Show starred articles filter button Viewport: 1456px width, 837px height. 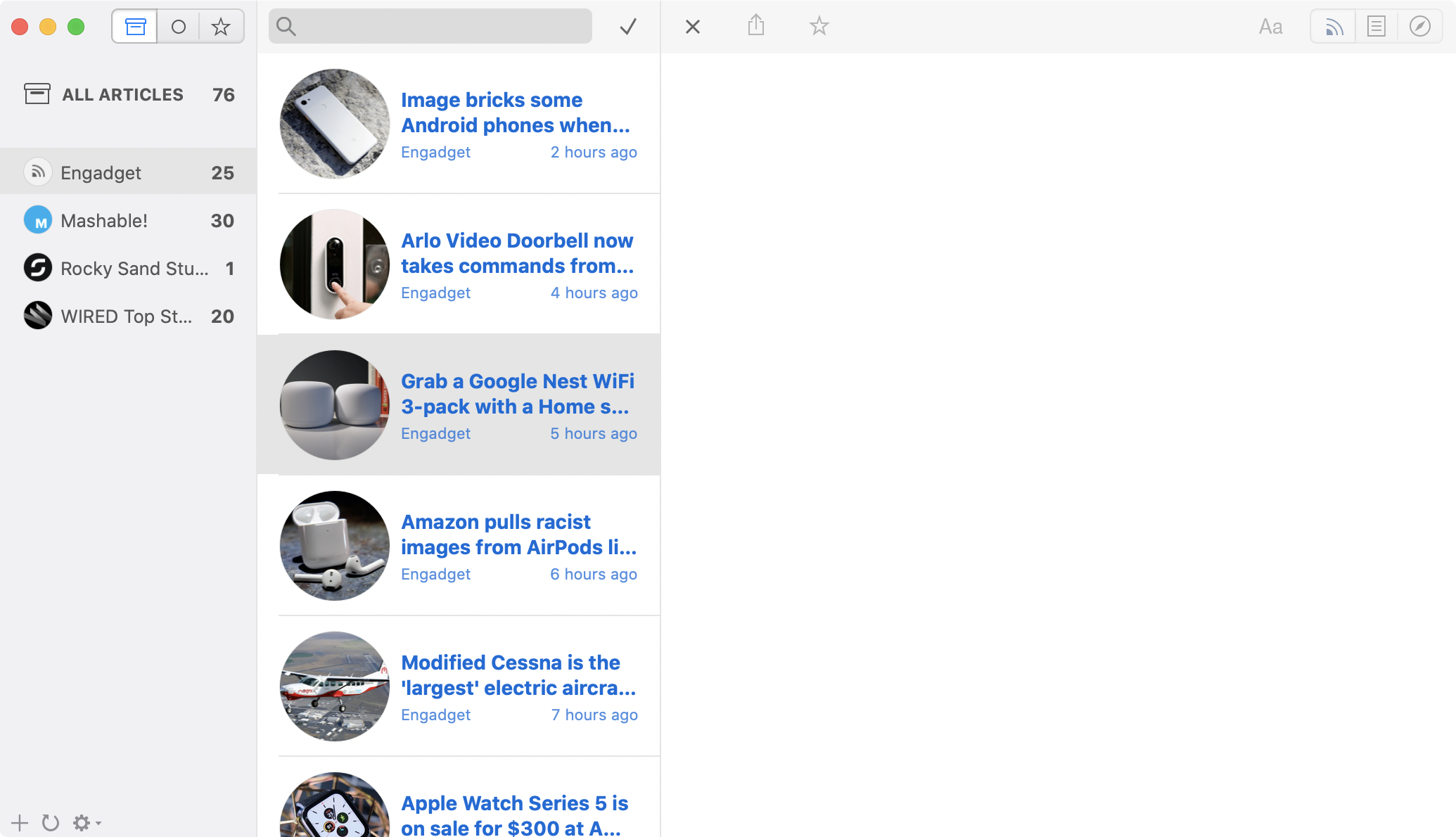[x=221, y=27]
